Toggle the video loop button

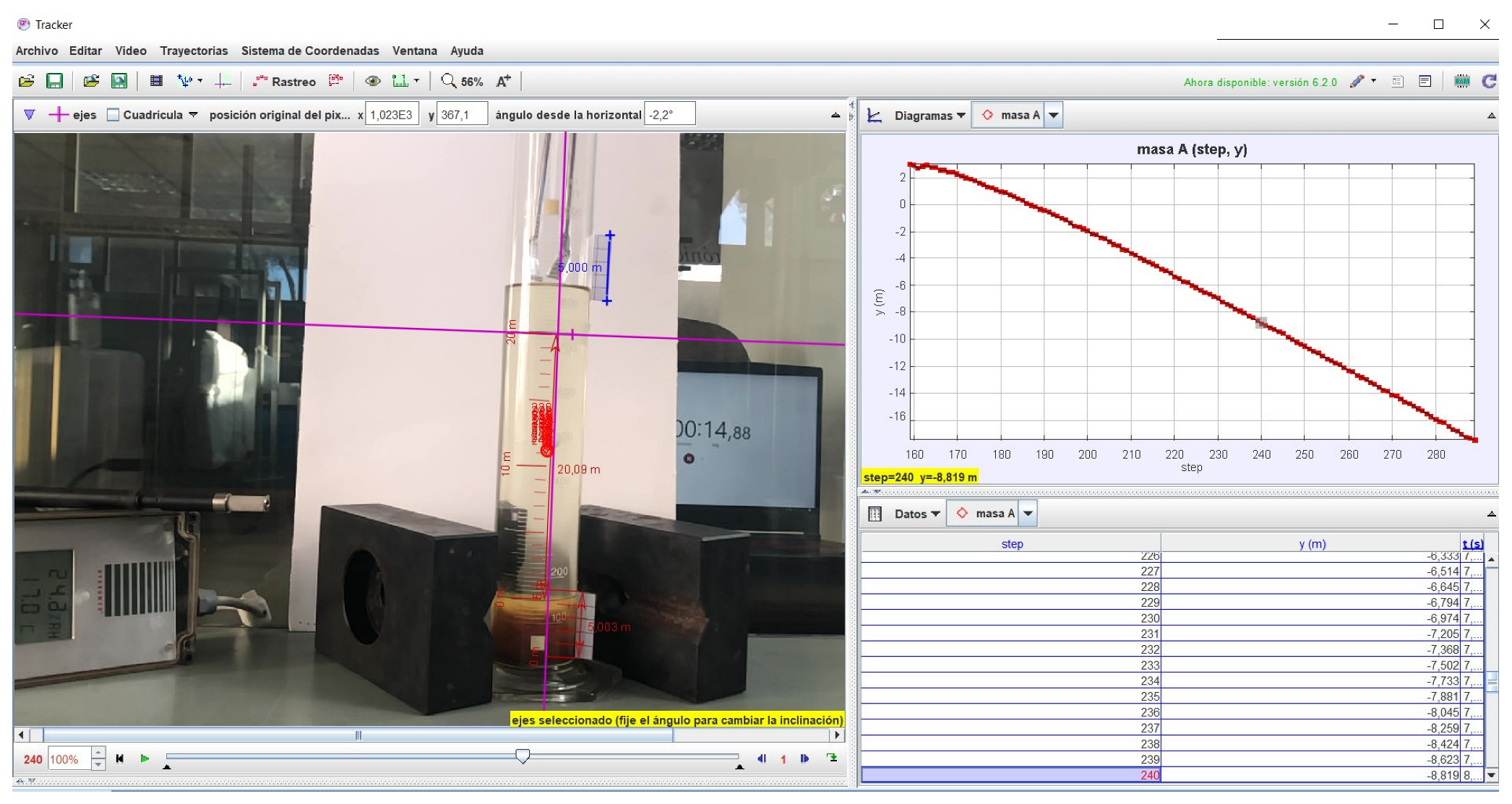click(x=832, y=758)
